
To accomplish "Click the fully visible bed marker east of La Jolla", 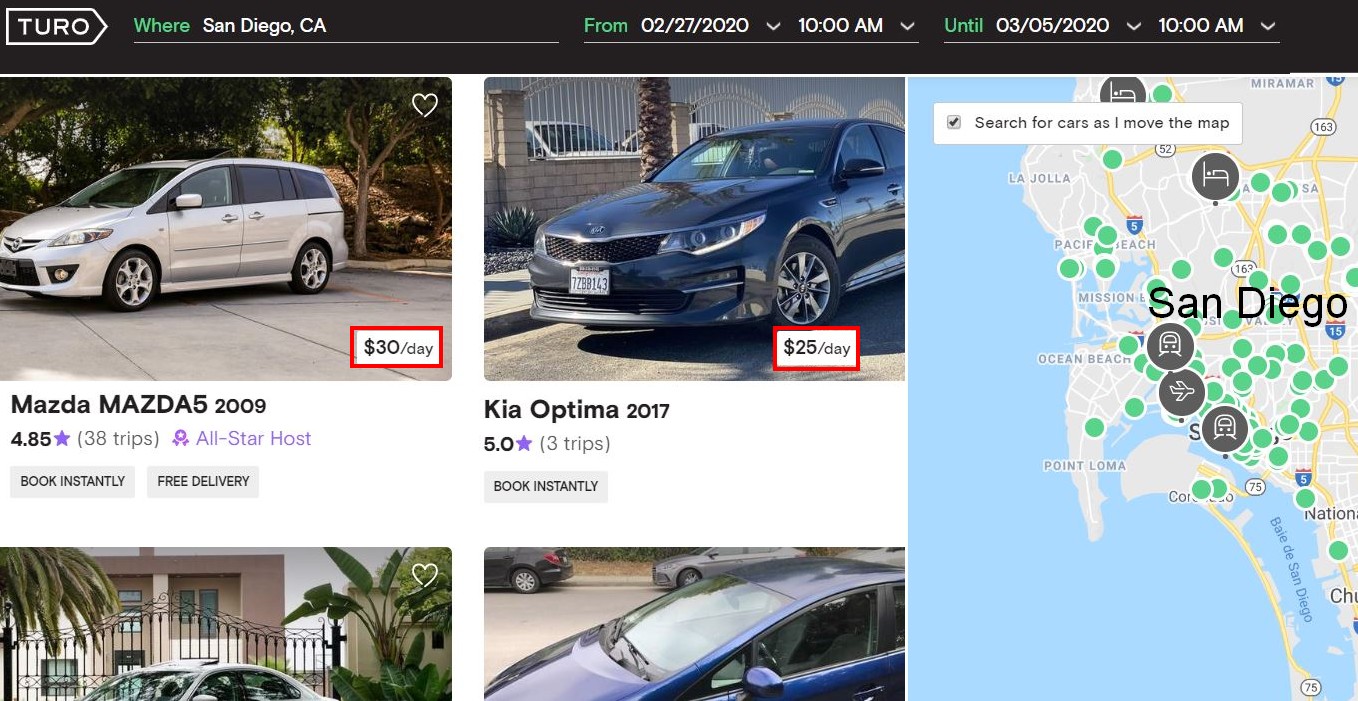I will (x=1215, y=177).
